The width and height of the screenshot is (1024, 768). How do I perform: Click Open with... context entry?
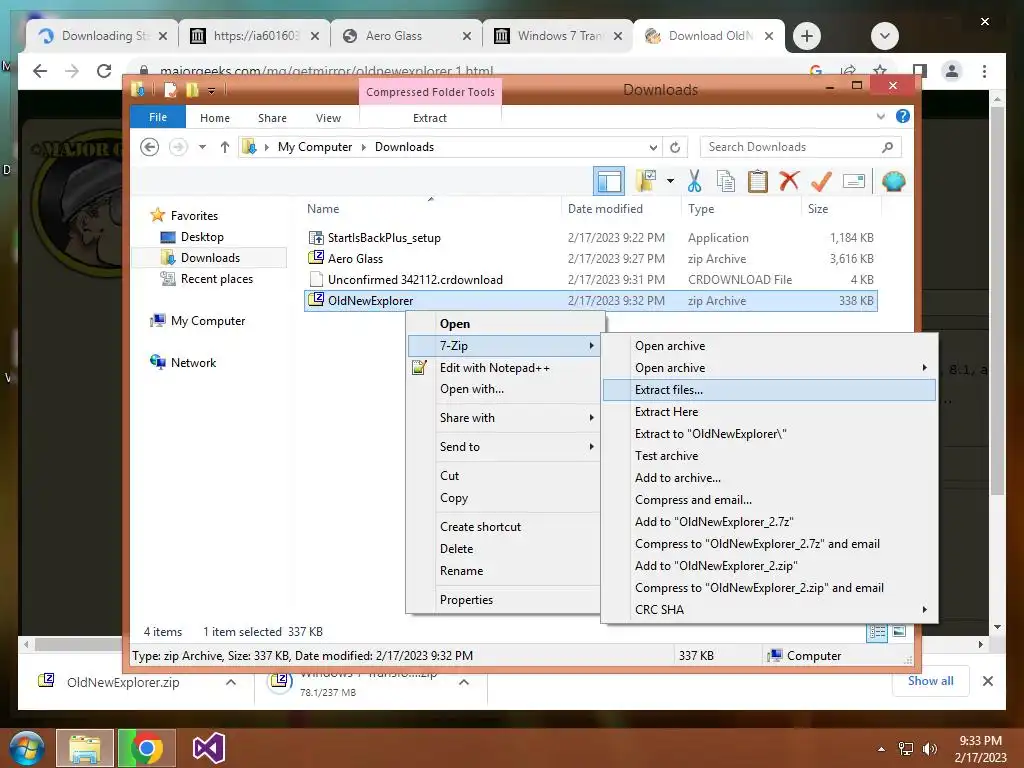coord(504,389)
